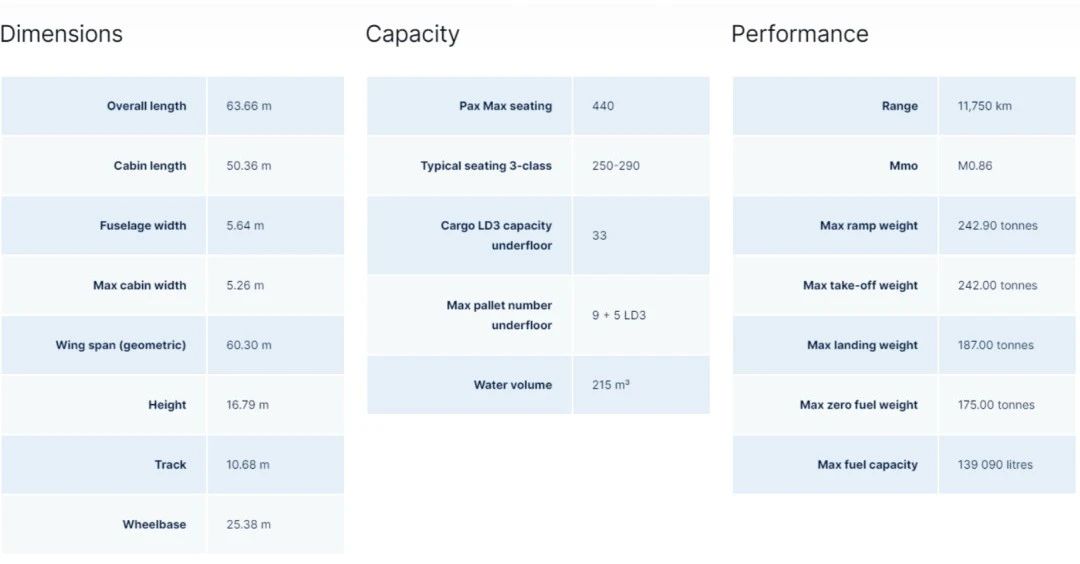Click the 187.00 tonnes landing weight value
This screenshot has width=1080, height=564.
coord(995,345)
